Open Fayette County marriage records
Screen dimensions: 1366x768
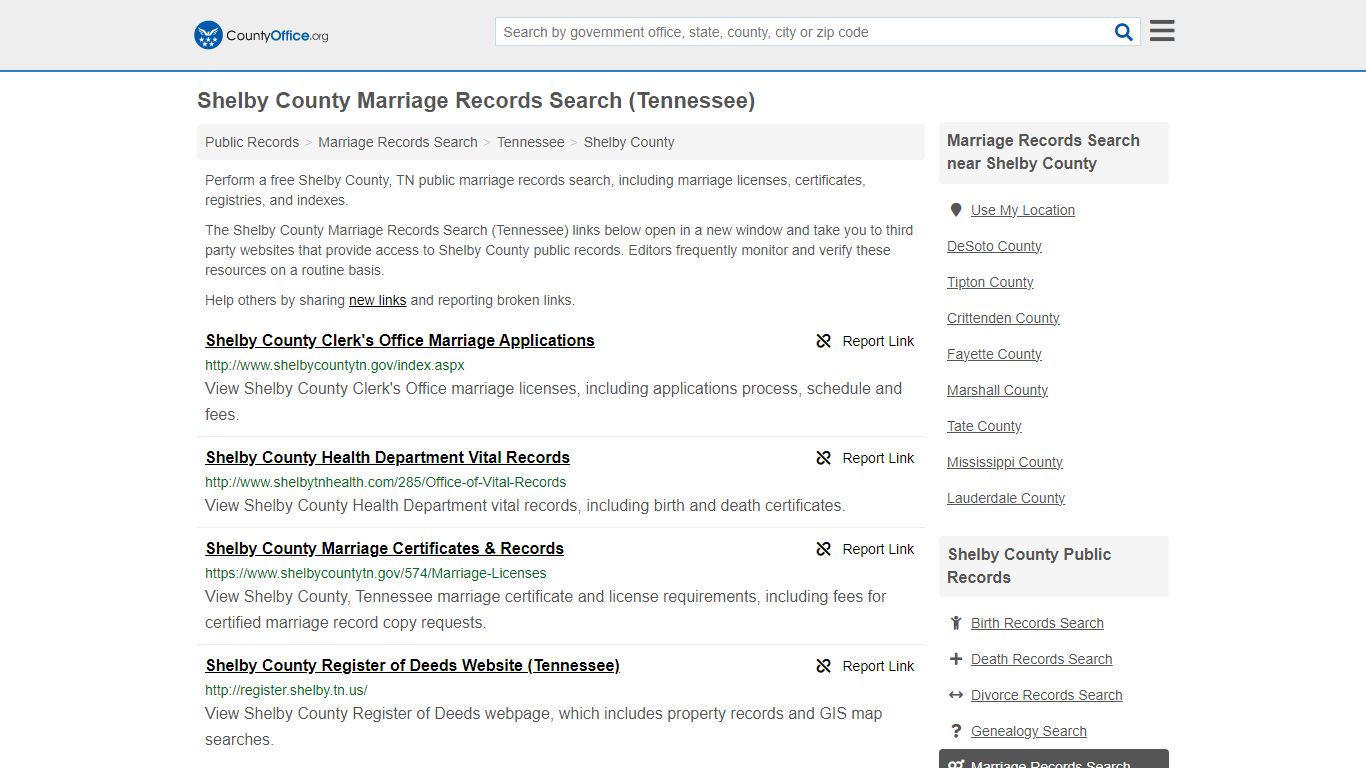click(x=994, y=354)
